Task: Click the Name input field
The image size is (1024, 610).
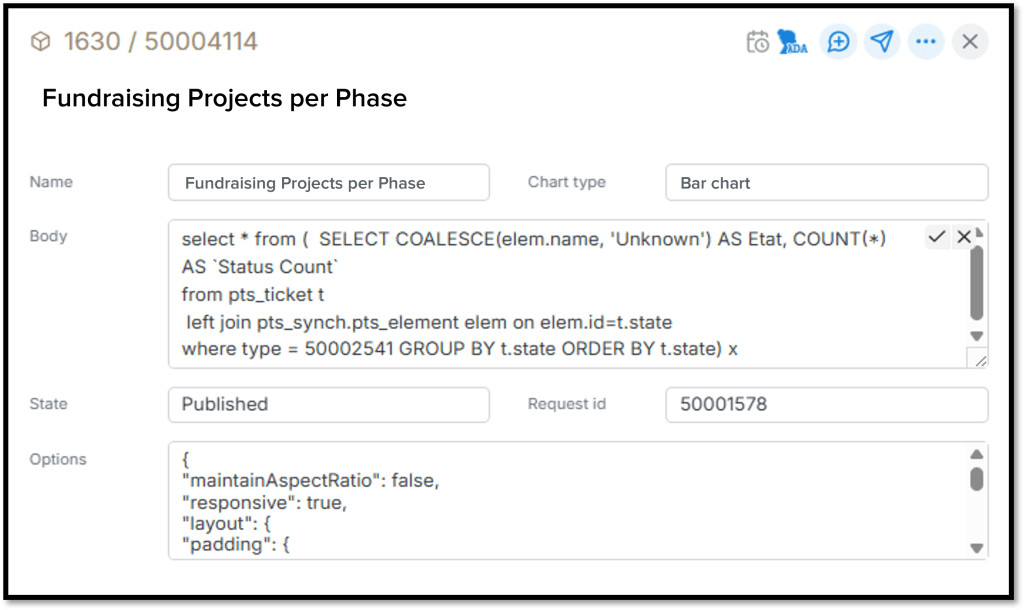Action: 329,183
